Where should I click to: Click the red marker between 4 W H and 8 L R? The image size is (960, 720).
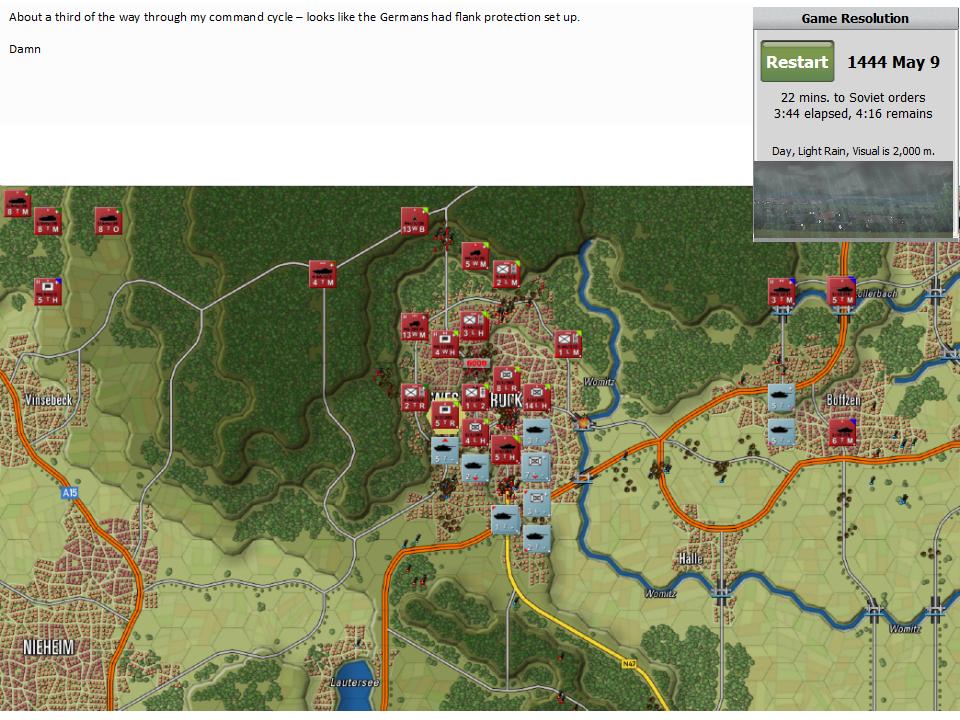476,362
